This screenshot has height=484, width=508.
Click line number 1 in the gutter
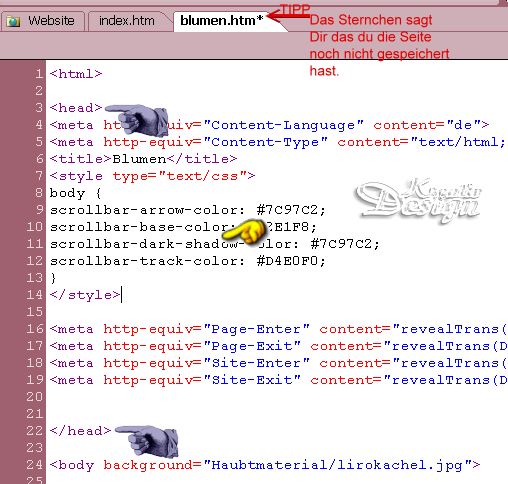click(x=39, y=74)
